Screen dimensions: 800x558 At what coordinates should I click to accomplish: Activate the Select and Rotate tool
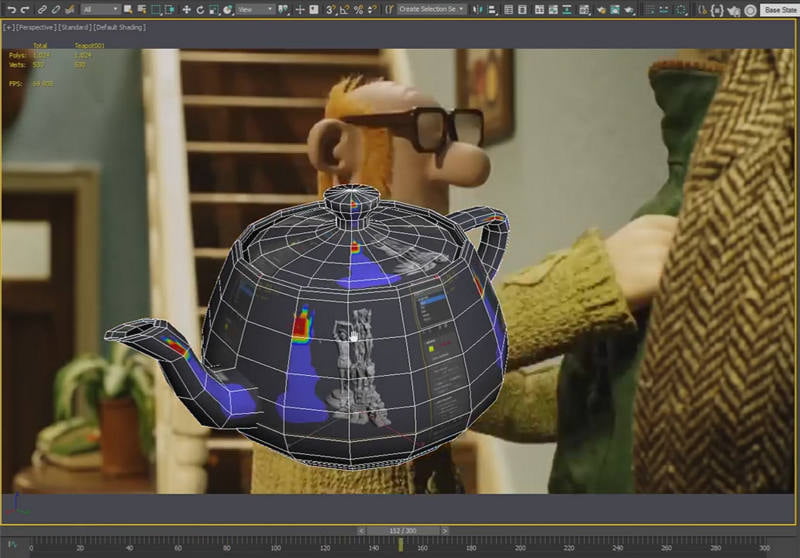pos(200,10)
